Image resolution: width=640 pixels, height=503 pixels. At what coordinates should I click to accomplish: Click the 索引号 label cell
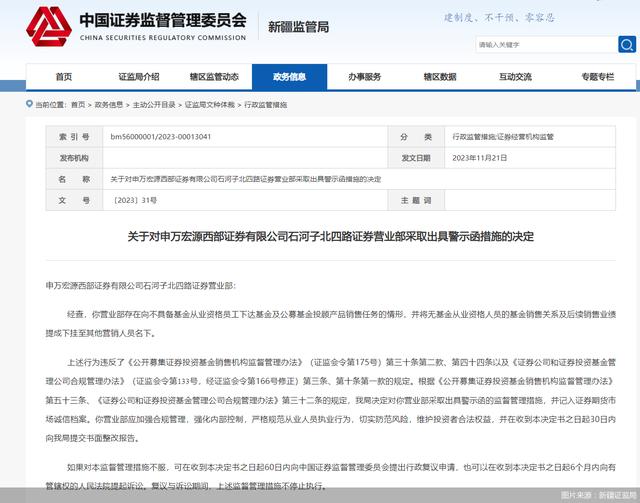[x=74, y=137]
